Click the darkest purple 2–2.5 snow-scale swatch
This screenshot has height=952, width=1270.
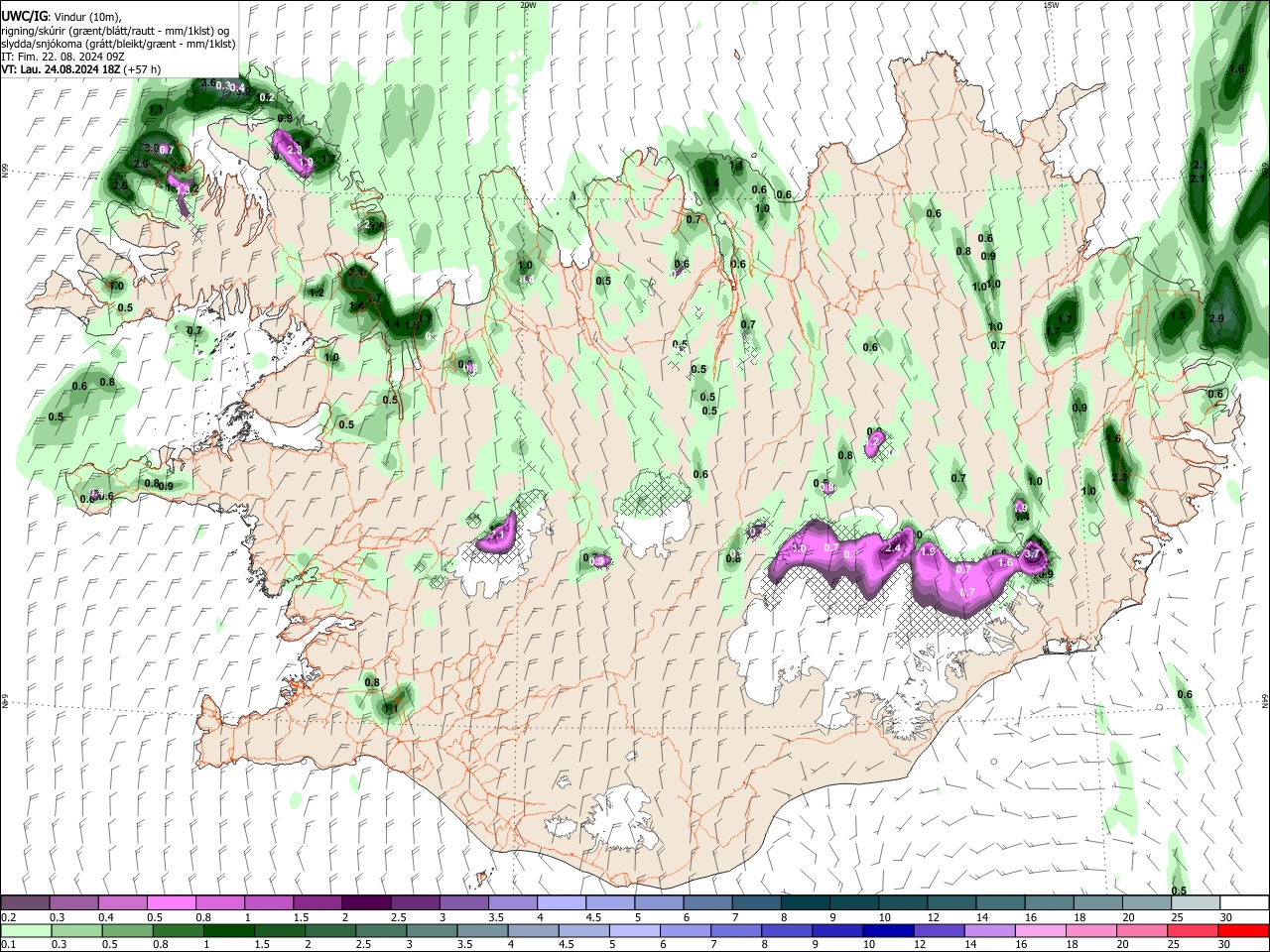(x=365, y=903)
